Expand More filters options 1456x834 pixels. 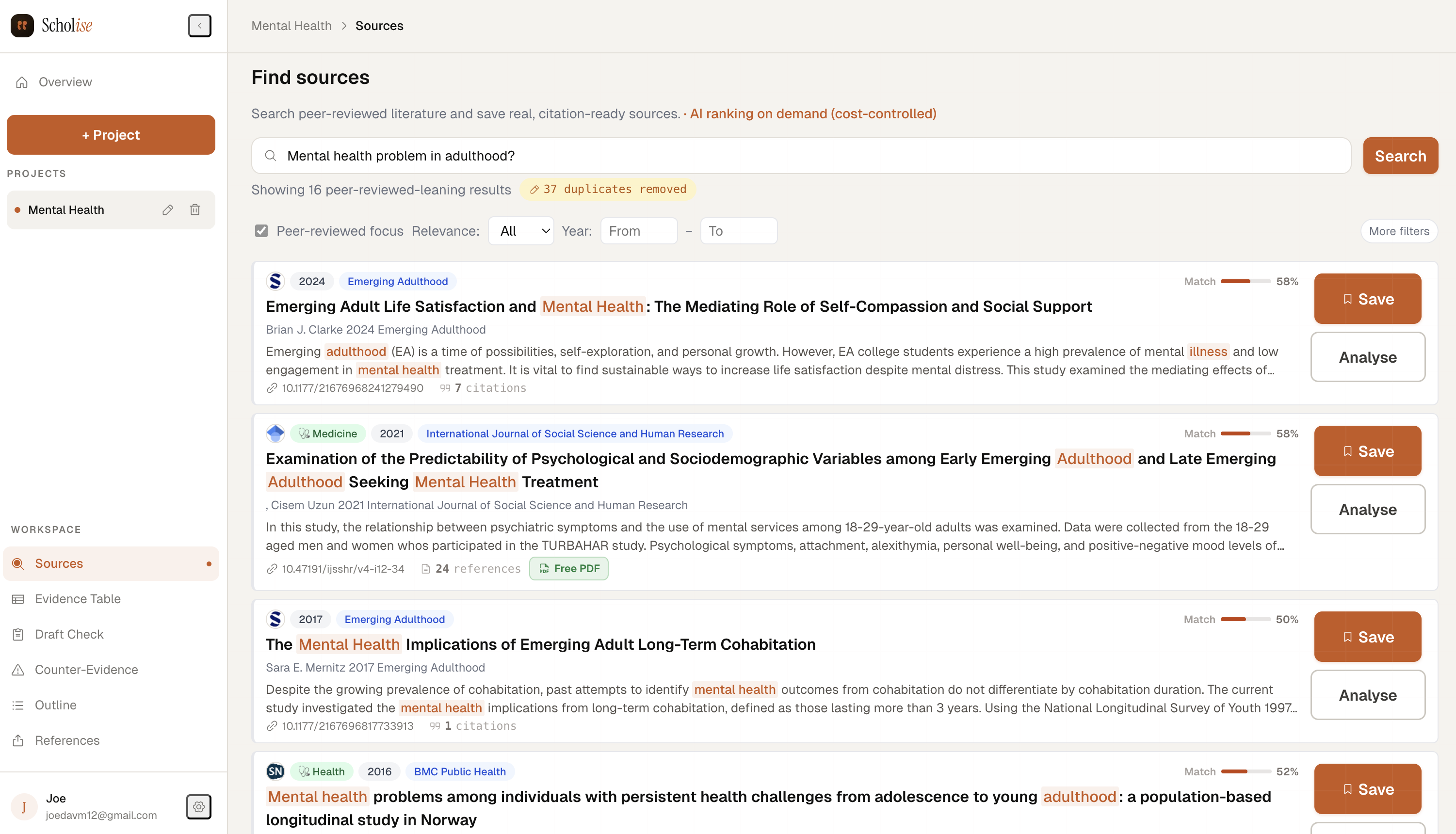pos(1398,231)
